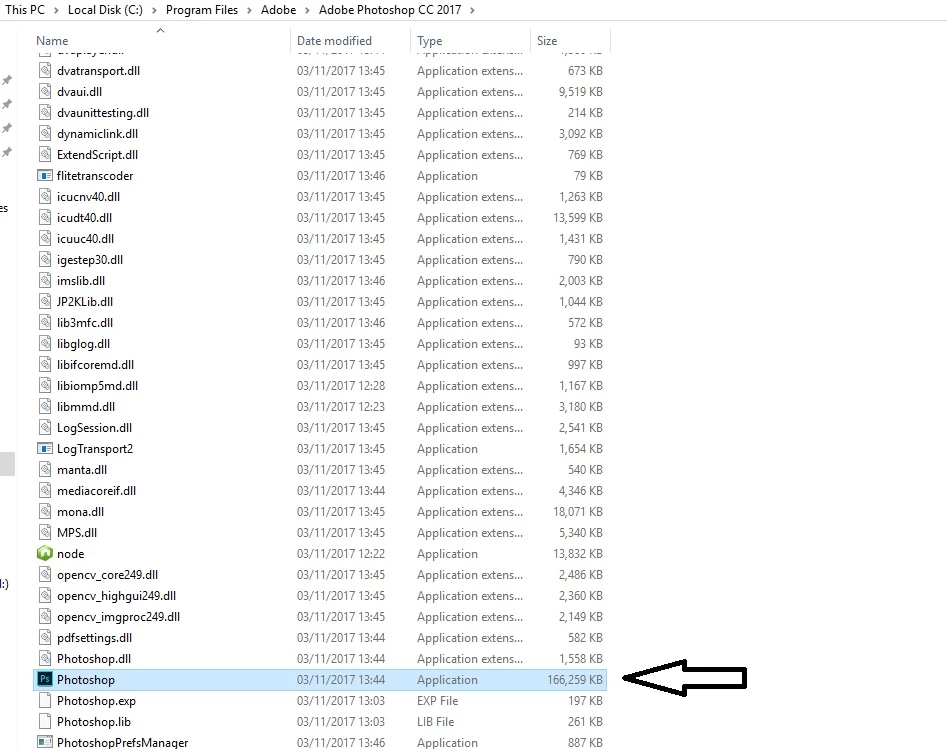The height and width of the screenshot is (749, 947).
Task: Click the dvatransport.dll file icon
Action: [x=45, y=71]
